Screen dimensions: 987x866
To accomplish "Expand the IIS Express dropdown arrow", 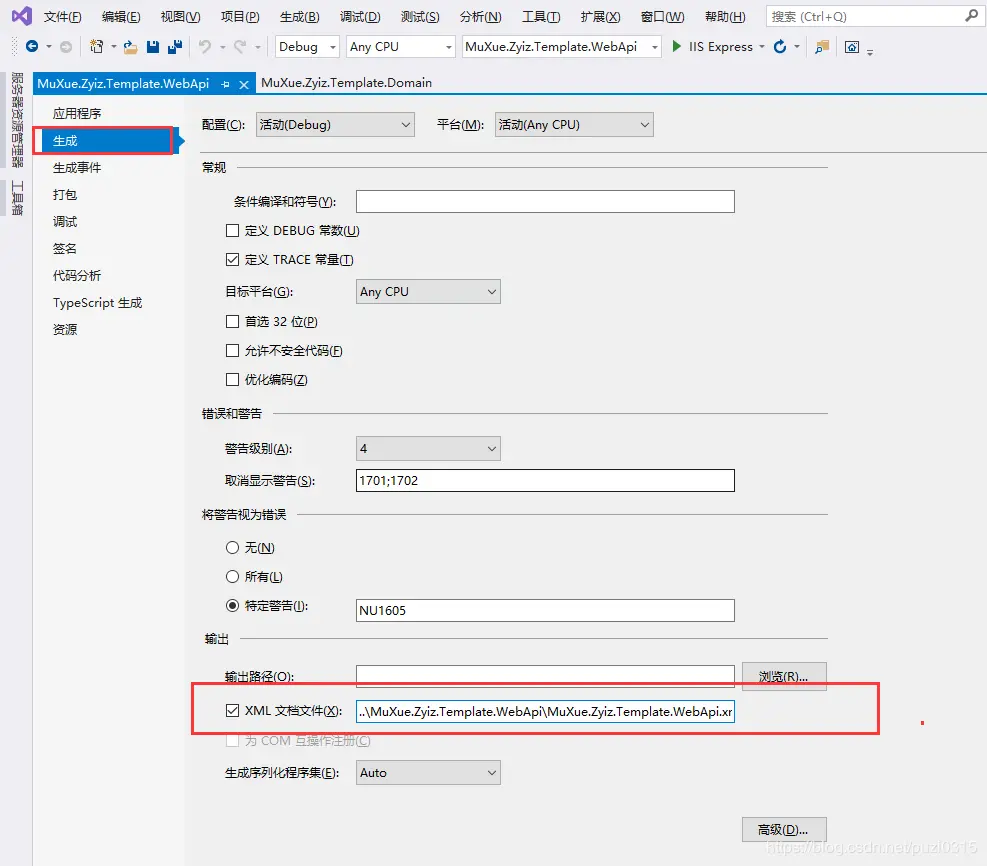I will coord(762,47).
